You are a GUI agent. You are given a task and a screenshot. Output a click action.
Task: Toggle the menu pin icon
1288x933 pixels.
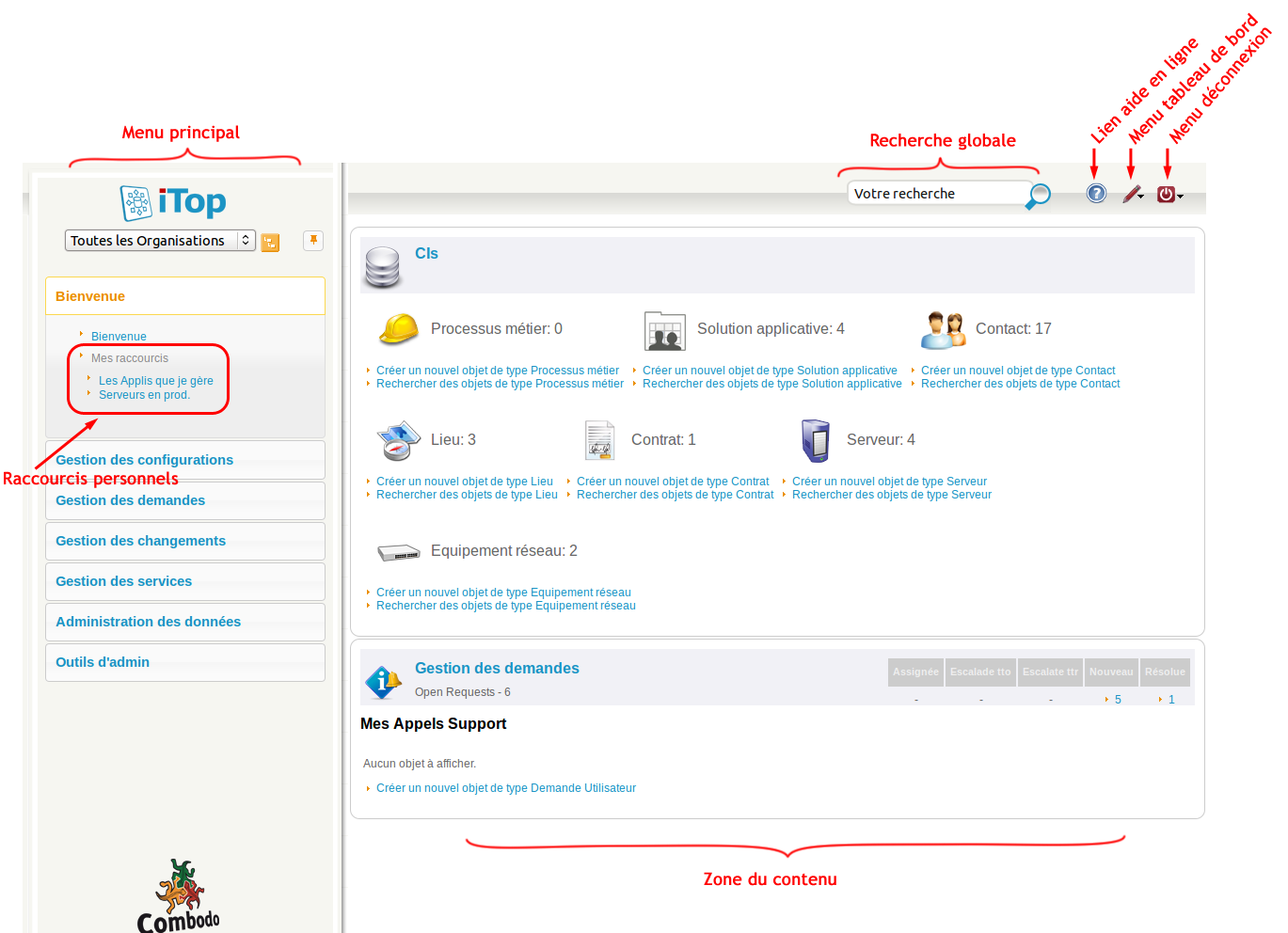pos(313,241)
